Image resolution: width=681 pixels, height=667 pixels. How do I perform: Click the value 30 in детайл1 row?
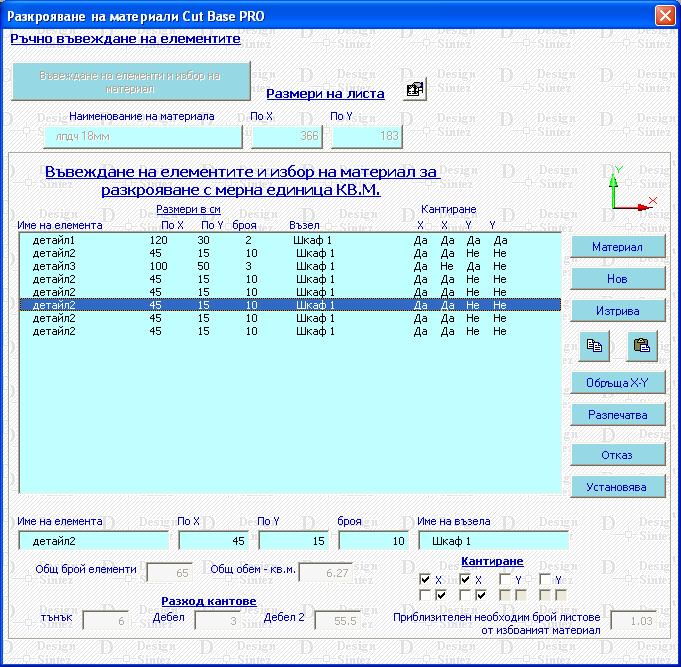[203, 240]
